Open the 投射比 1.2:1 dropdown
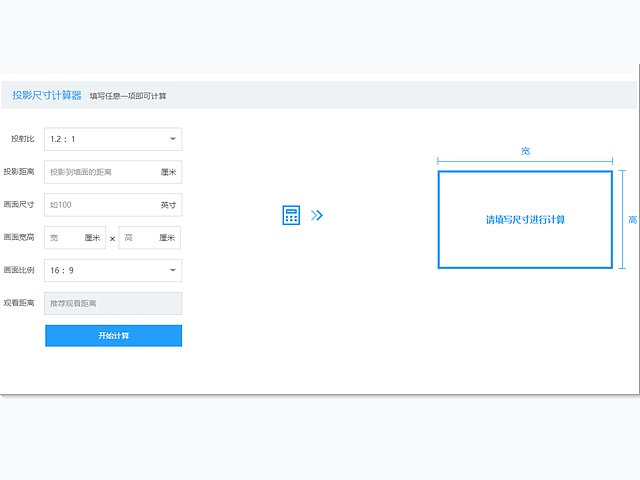This screenshot has height=480, width=640. pos(113,139)
